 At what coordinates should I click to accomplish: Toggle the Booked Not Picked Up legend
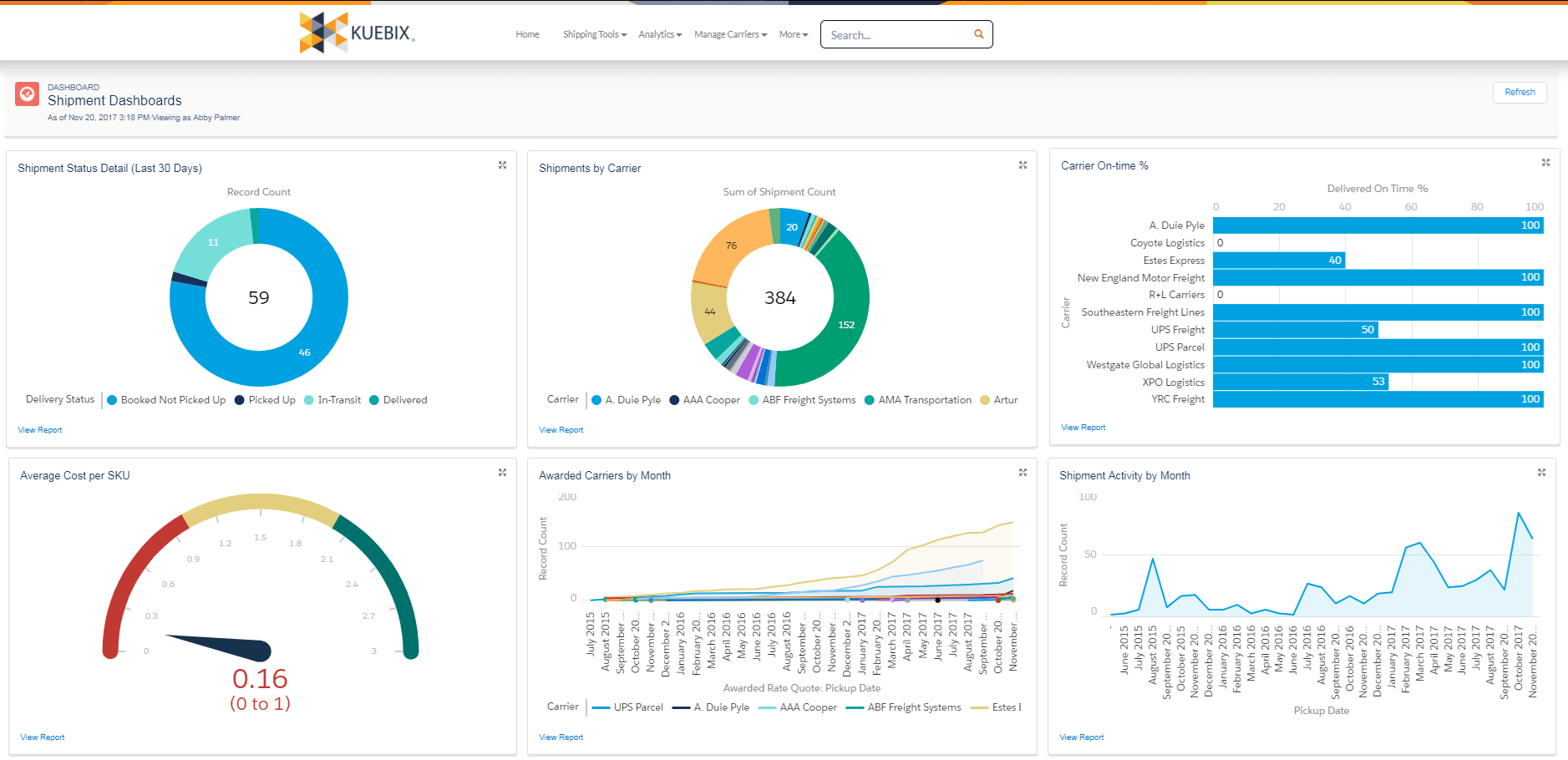click(165, 400)
